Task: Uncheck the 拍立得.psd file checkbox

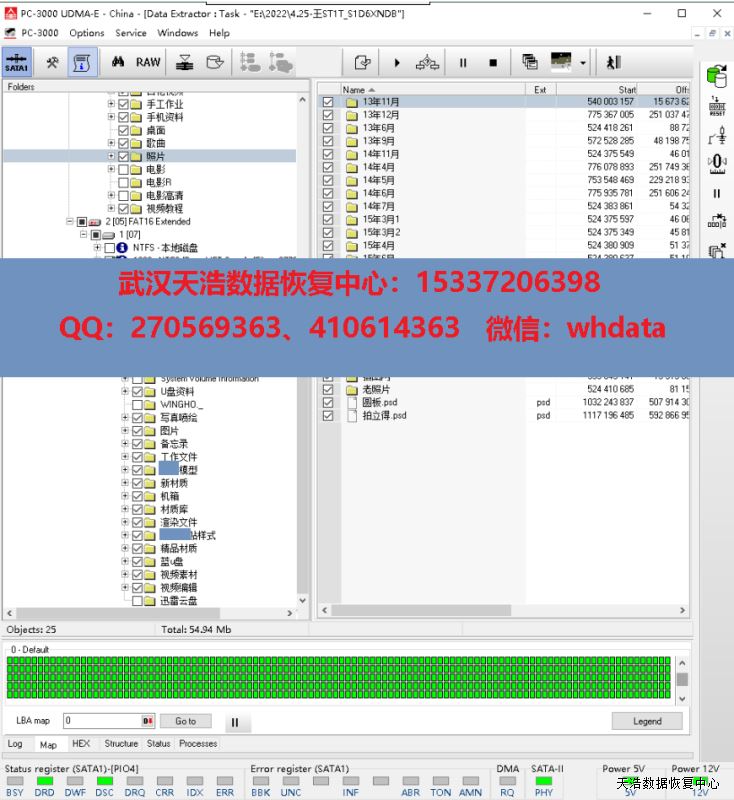Action: [328, 415]
